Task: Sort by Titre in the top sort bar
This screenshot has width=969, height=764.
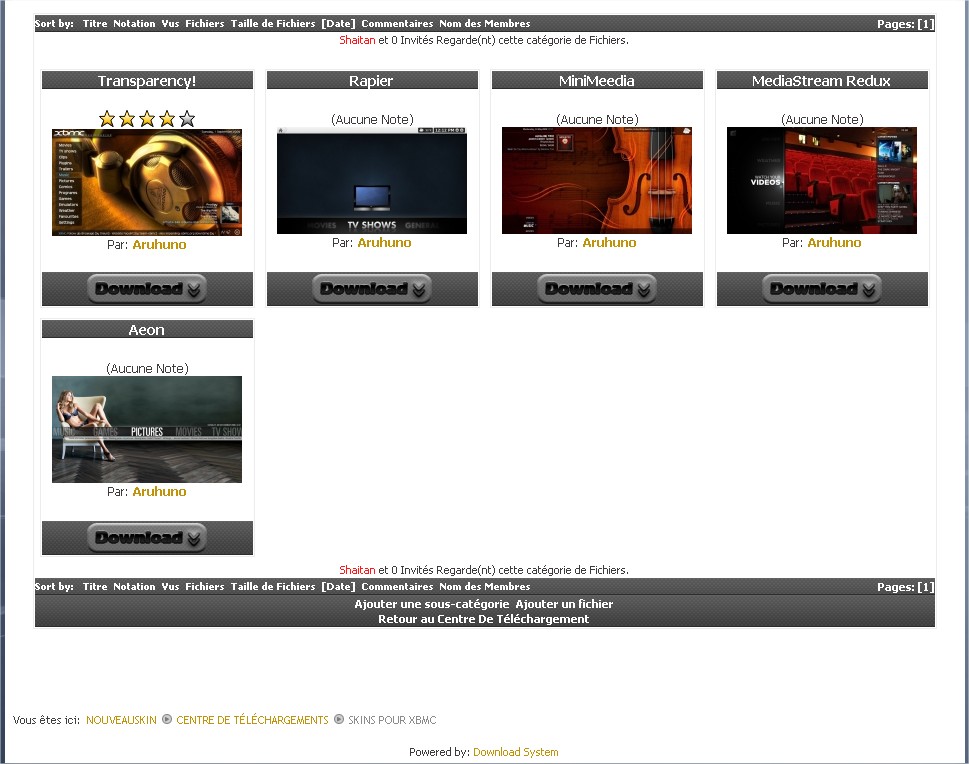Action: (95, 23)
